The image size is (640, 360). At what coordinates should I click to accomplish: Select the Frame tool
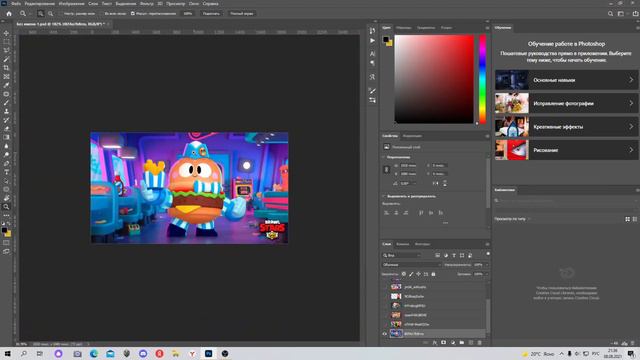click(x=6, y=76)
